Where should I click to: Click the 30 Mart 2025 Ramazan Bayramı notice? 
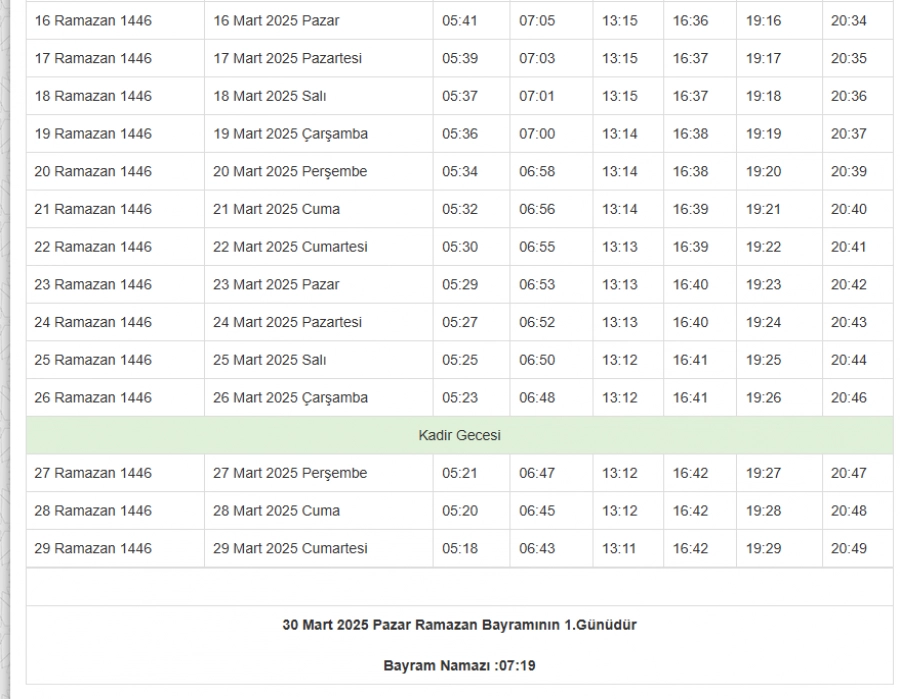[x=459, y=625]
